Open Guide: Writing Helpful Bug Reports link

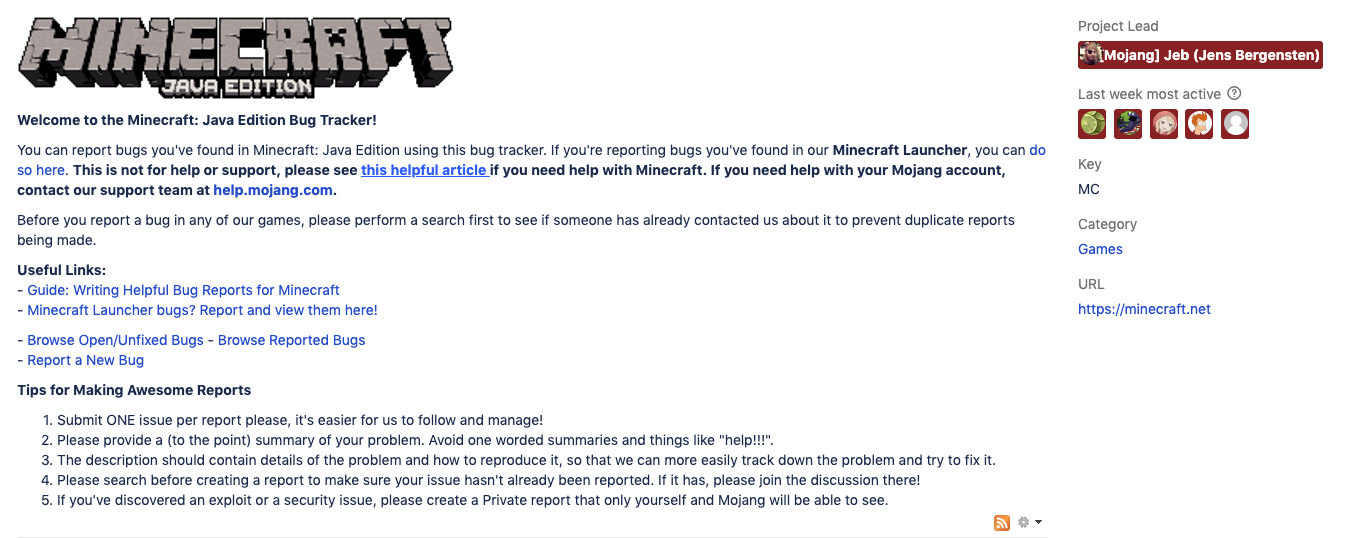point(183,290)
